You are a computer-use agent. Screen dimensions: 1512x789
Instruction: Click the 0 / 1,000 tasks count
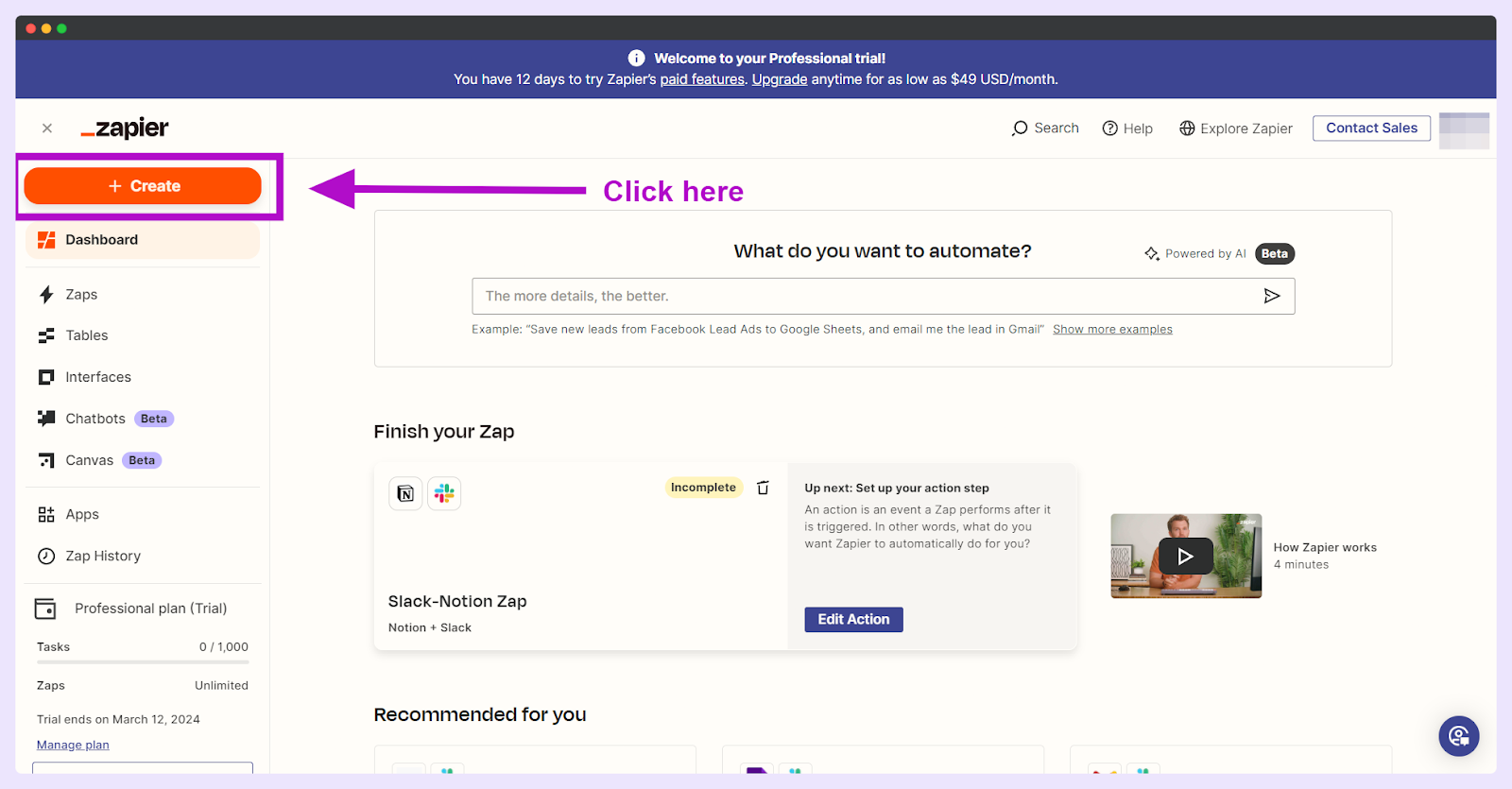tap(224, 647)
